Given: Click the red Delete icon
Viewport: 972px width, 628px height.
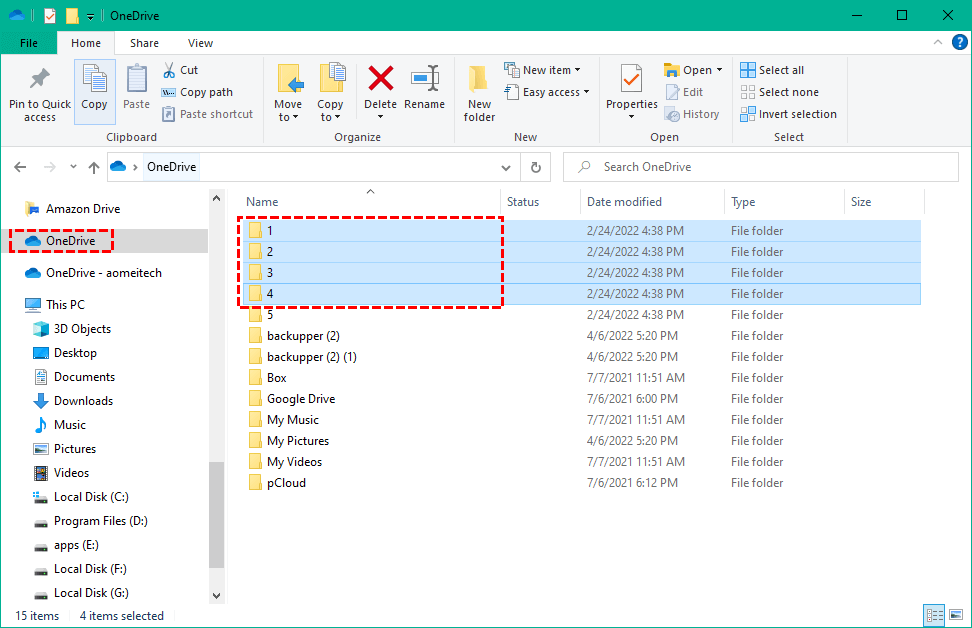Looking at the screenshot, I should [381, 79].
